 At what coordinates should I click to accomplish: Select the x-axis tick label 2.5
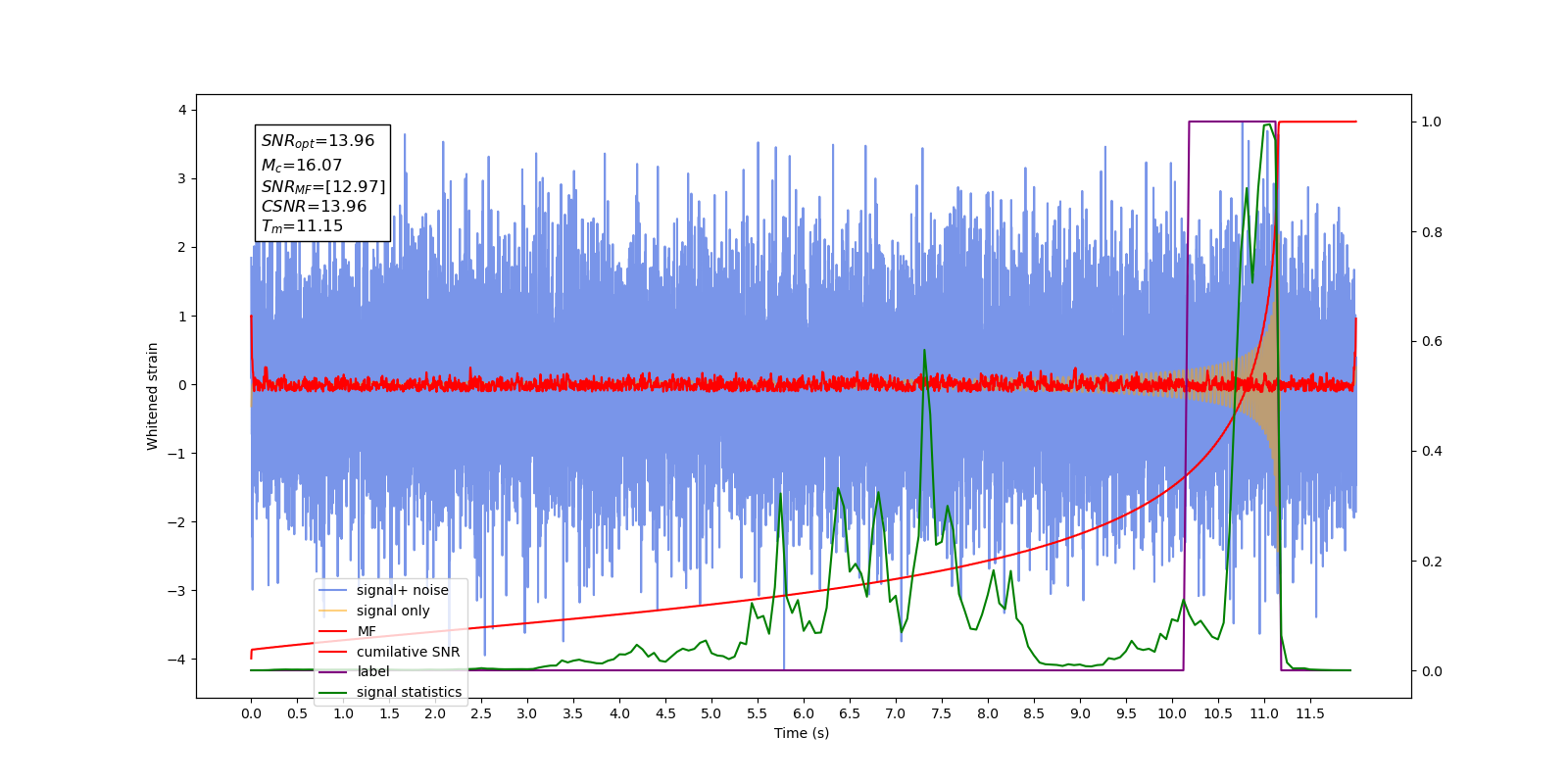(x=481, y=713)
